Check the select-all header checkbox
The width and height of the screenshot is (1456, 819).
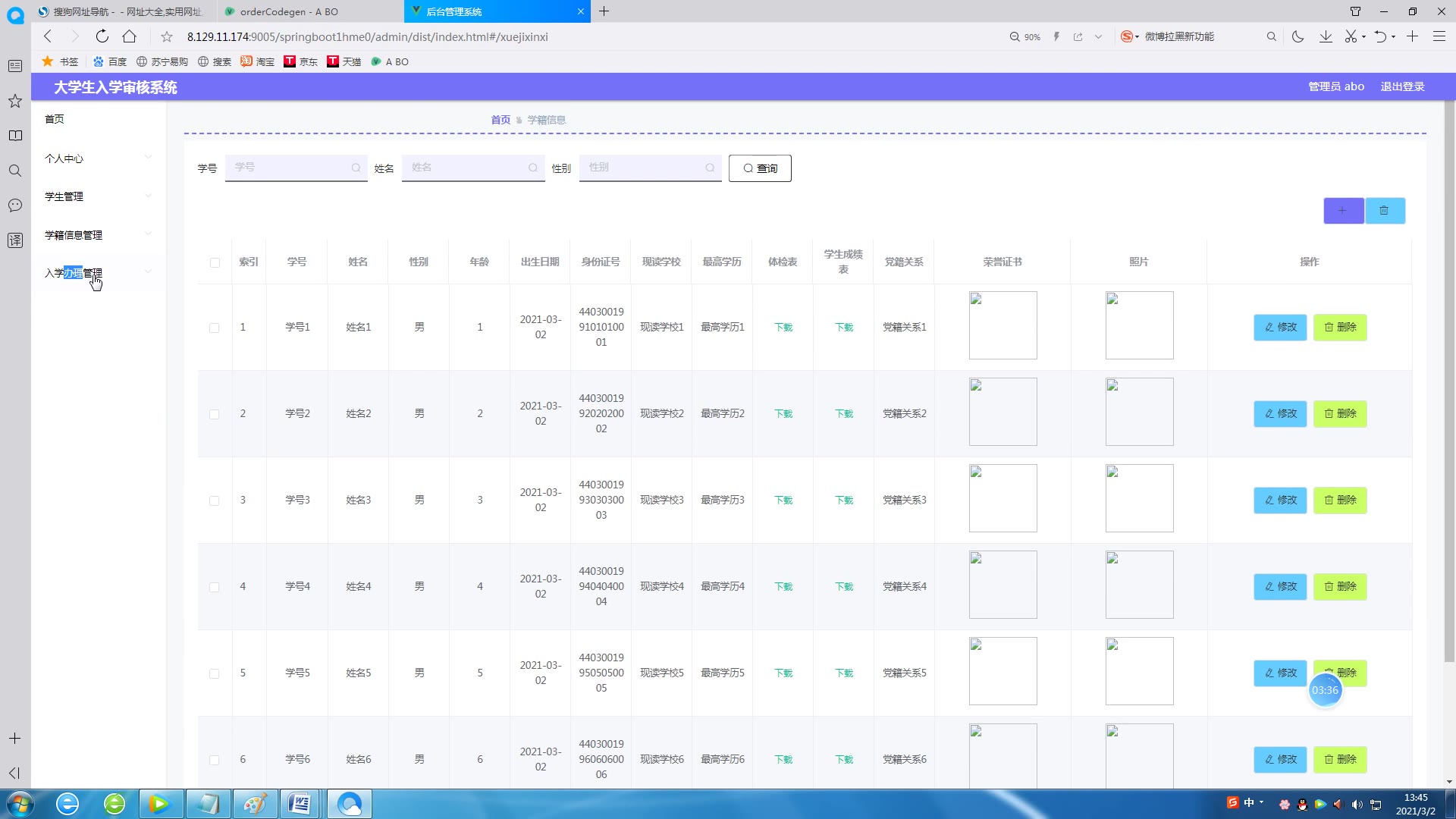[215, 262]
